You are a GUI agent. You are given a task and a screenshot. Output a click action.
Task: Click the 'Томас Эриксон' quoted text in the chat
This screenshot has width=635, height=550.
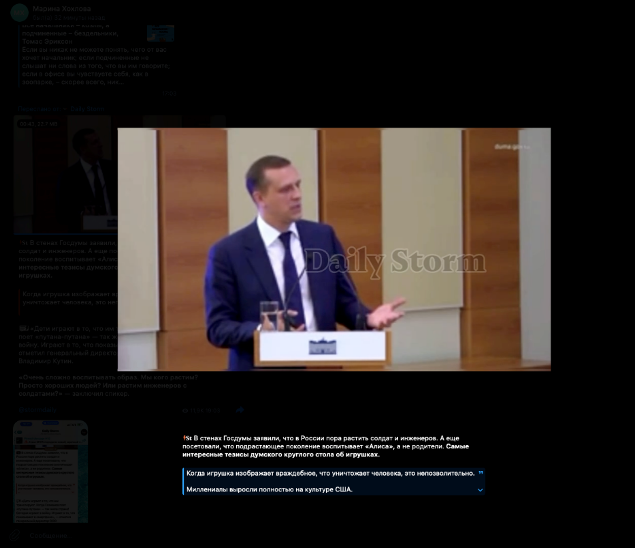coord(47,41)
